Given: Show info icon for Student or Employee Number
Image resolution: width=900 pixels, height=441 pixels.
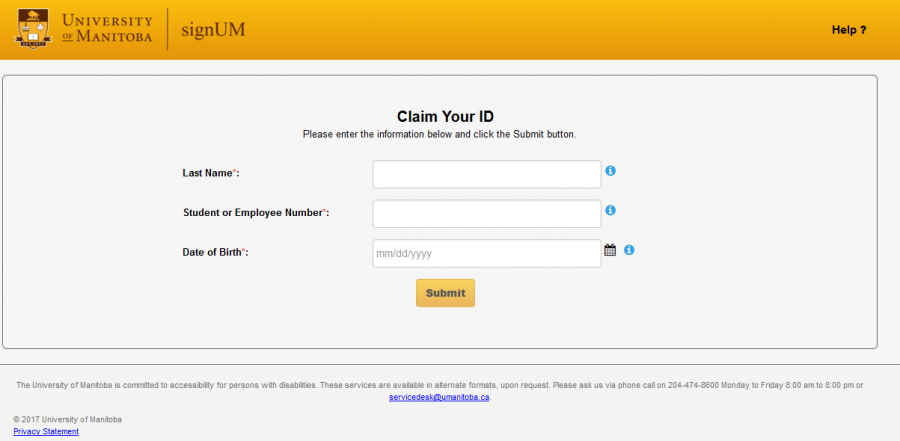Looking at the screenshot, I should (611, 210).
